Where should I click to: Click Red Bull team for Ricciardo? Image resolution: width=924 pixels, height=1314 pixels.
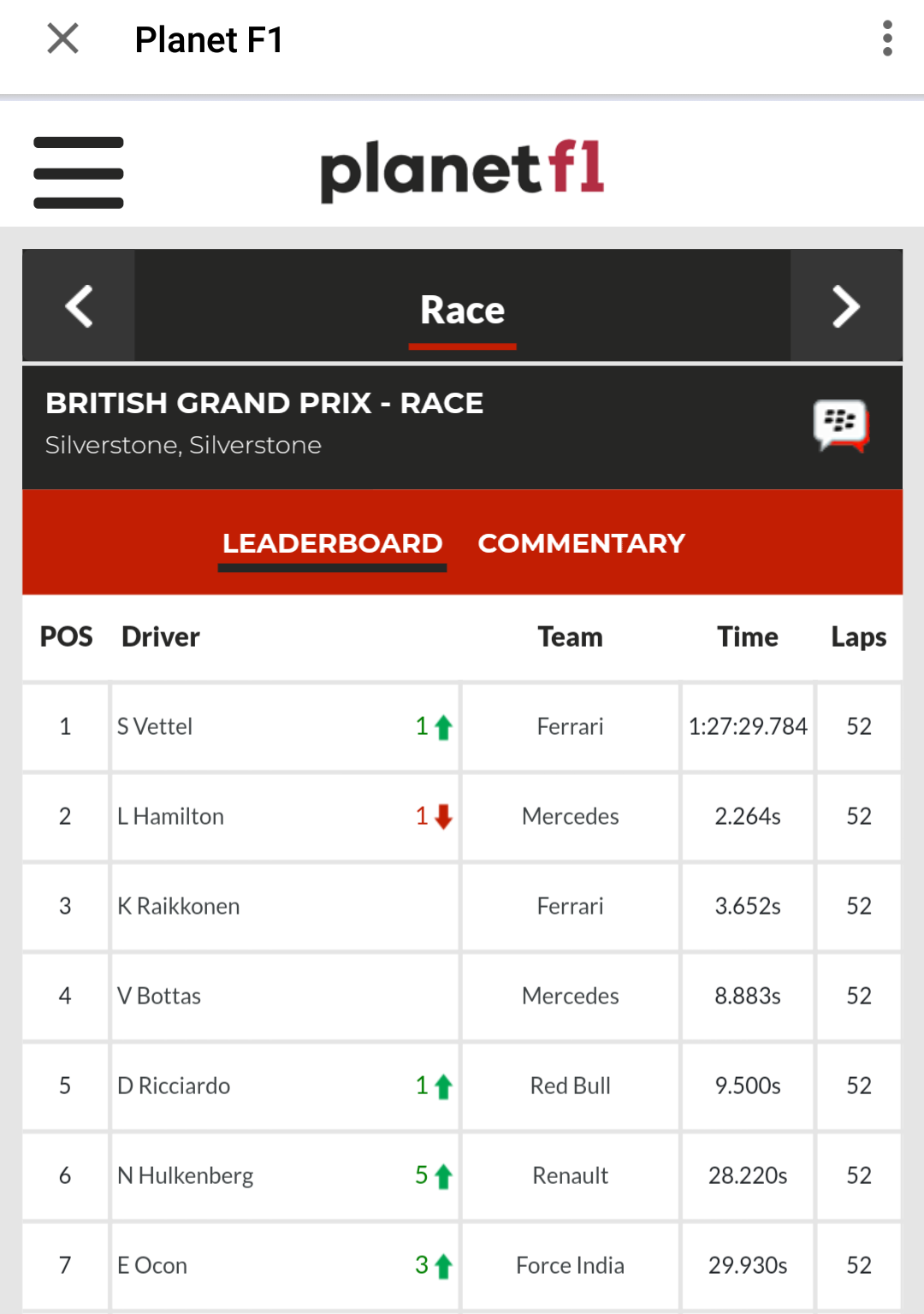(x=570, y=1086)
